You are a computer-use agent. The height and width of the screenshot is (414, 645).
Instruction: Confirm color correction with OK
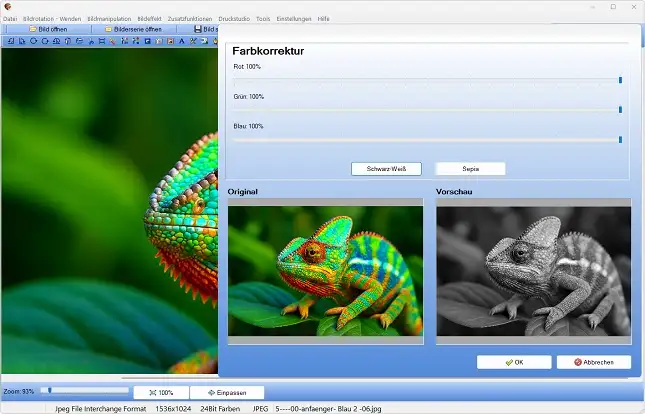point(514,362)
